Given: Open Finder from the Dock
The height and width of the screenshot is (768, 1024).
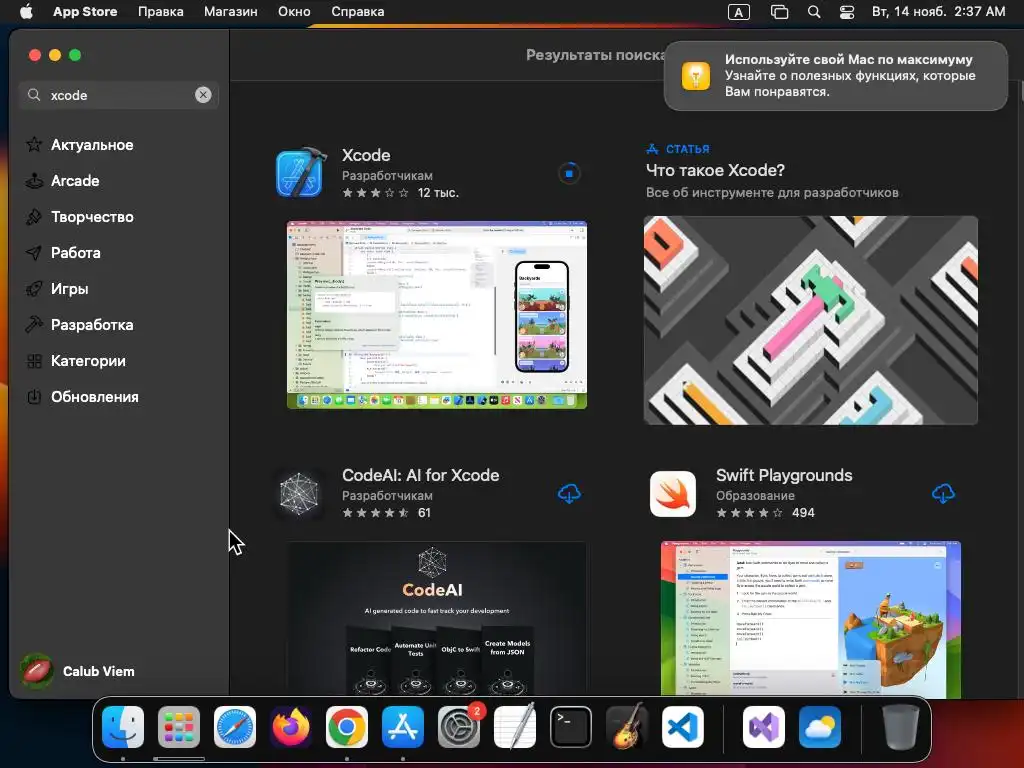Looking at the screenshot, I should pyautogui.click(x=123, y=727).
